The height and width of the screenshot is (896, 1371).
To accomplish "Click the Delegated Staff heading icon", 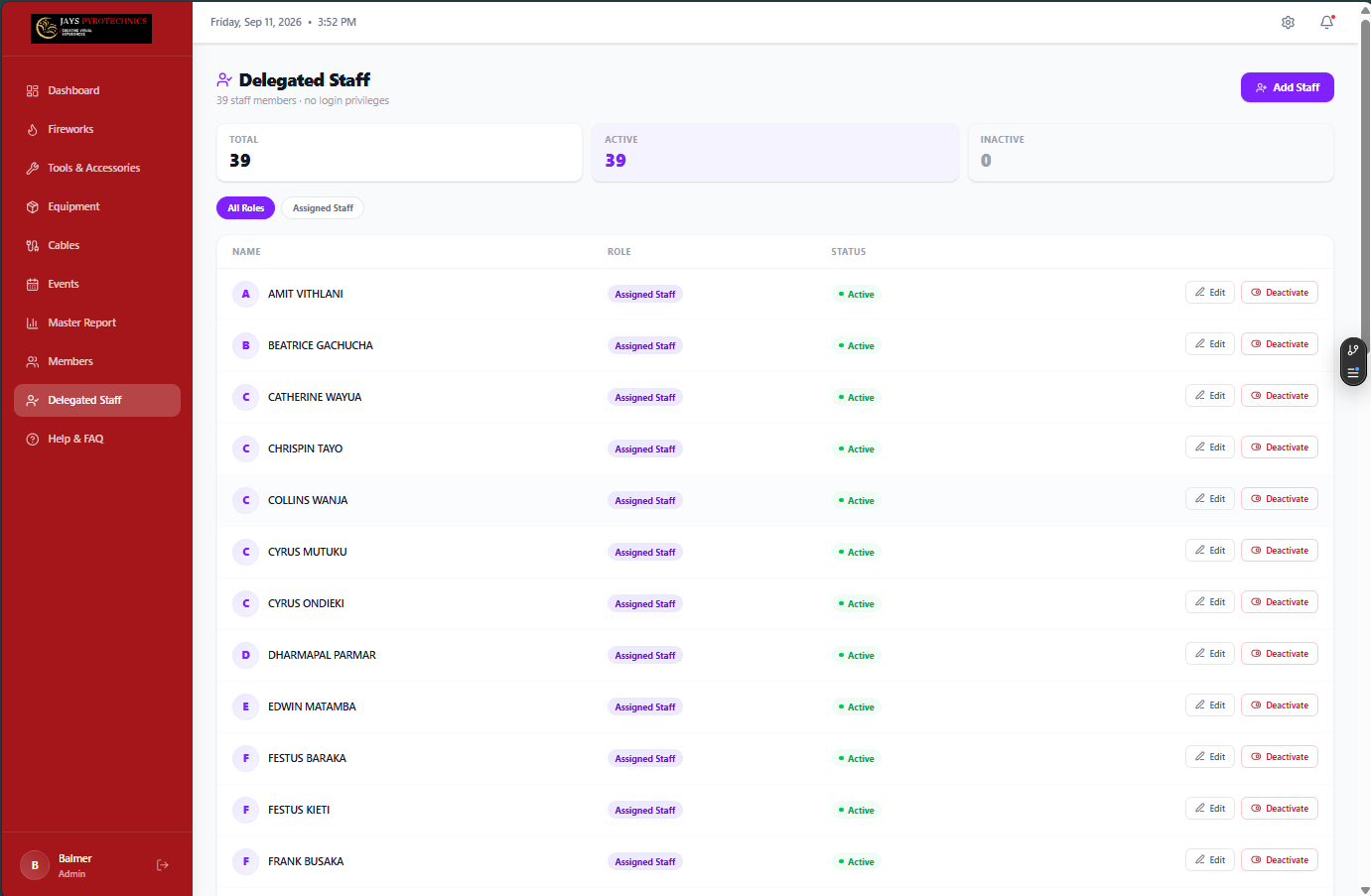I will [224, 79].
